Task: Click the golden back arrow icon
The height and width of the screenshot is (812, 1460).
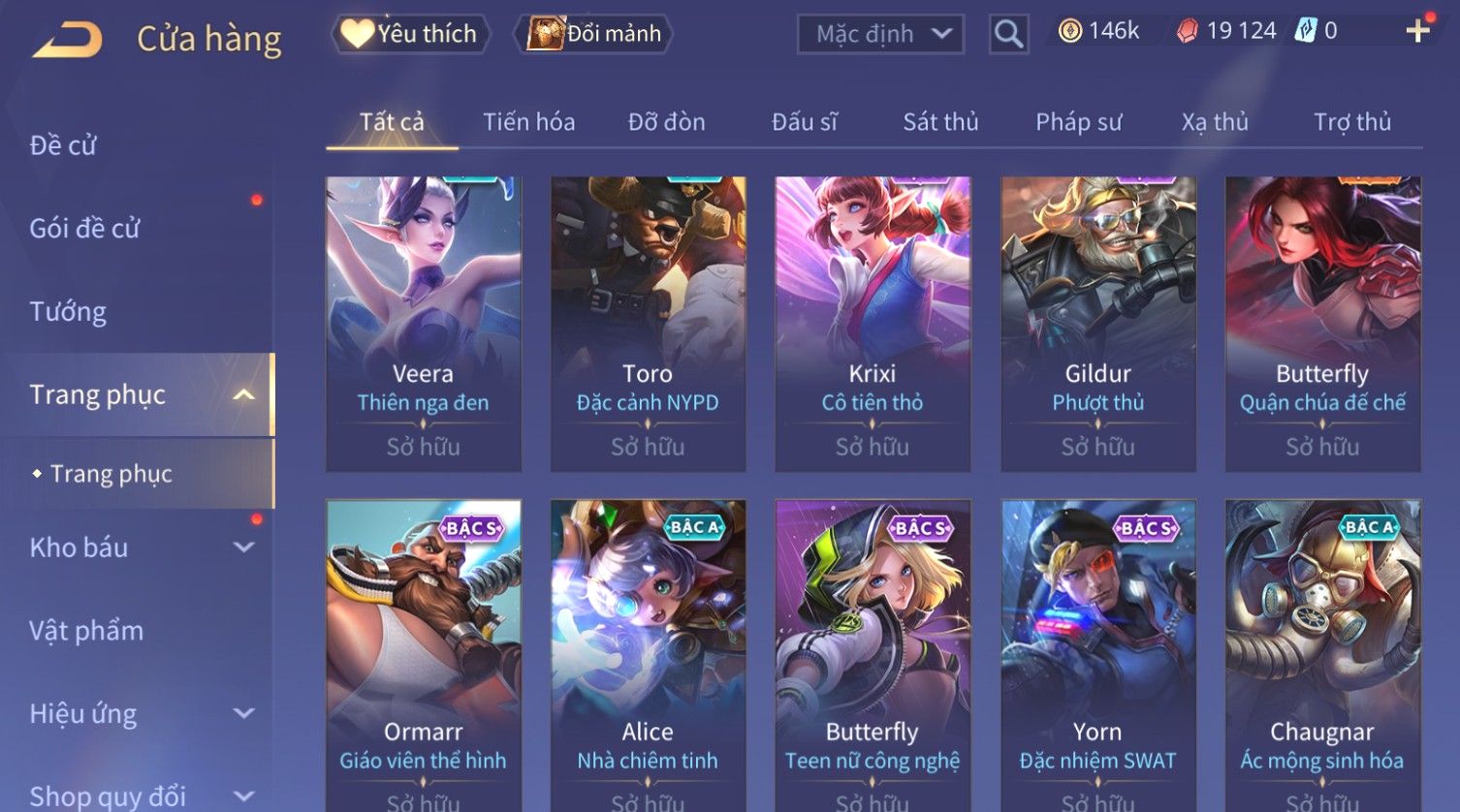Action: [x=67, y=40]
